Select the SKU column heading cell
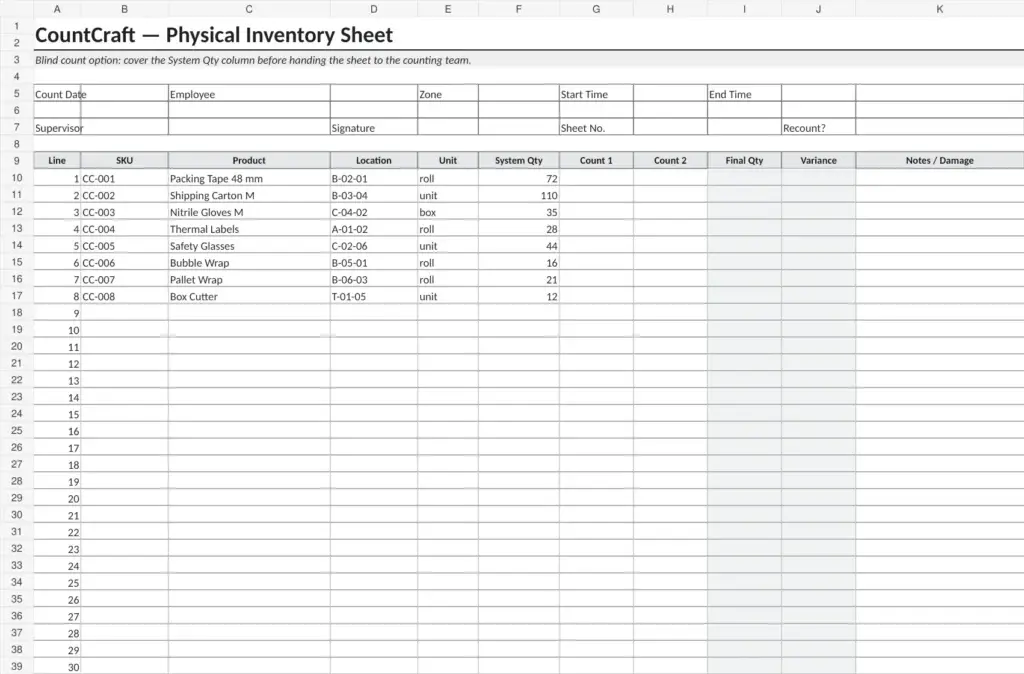 (x=124, y=160)
